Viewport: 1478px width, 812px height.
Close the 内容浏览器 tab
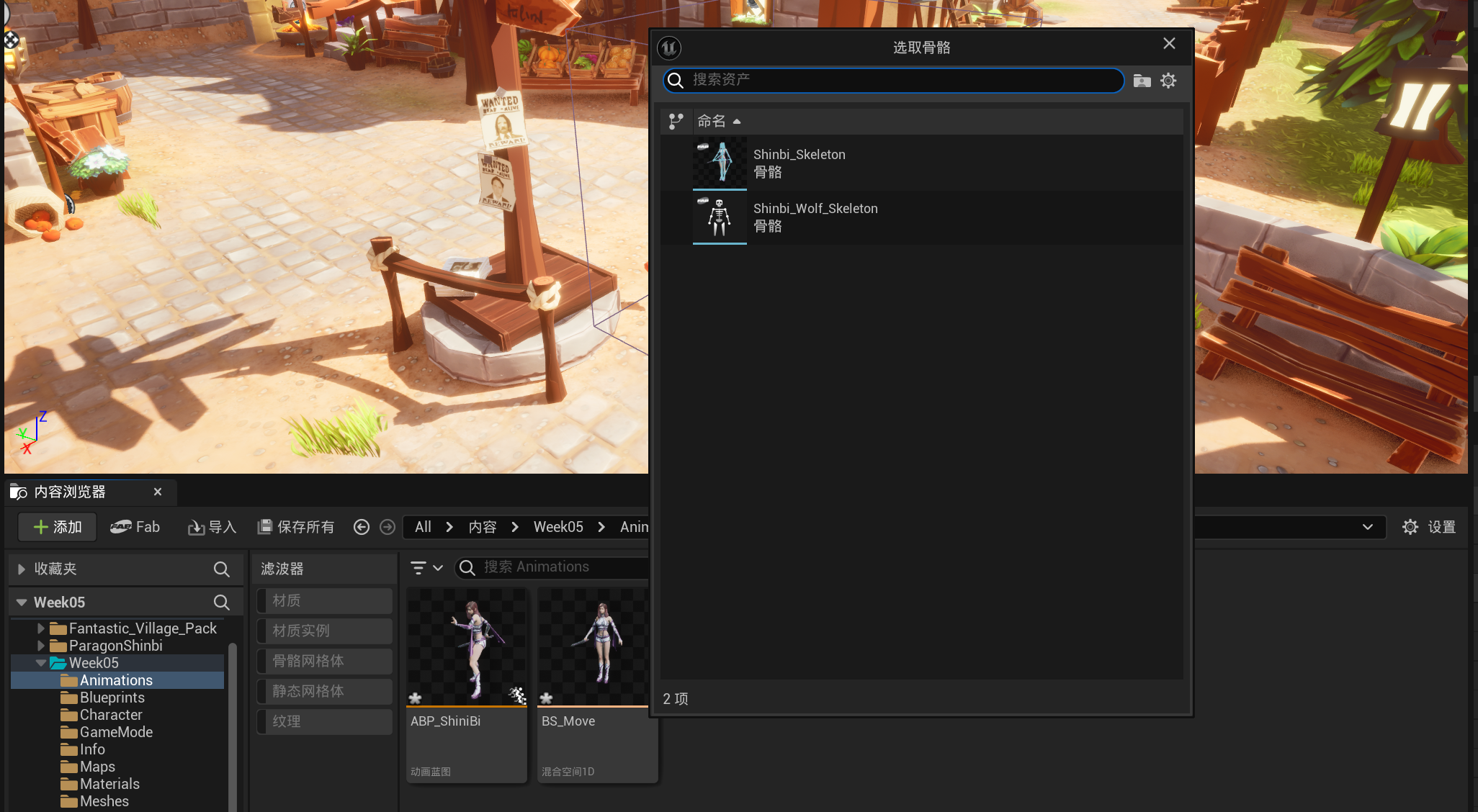click(x=158, y=492)
